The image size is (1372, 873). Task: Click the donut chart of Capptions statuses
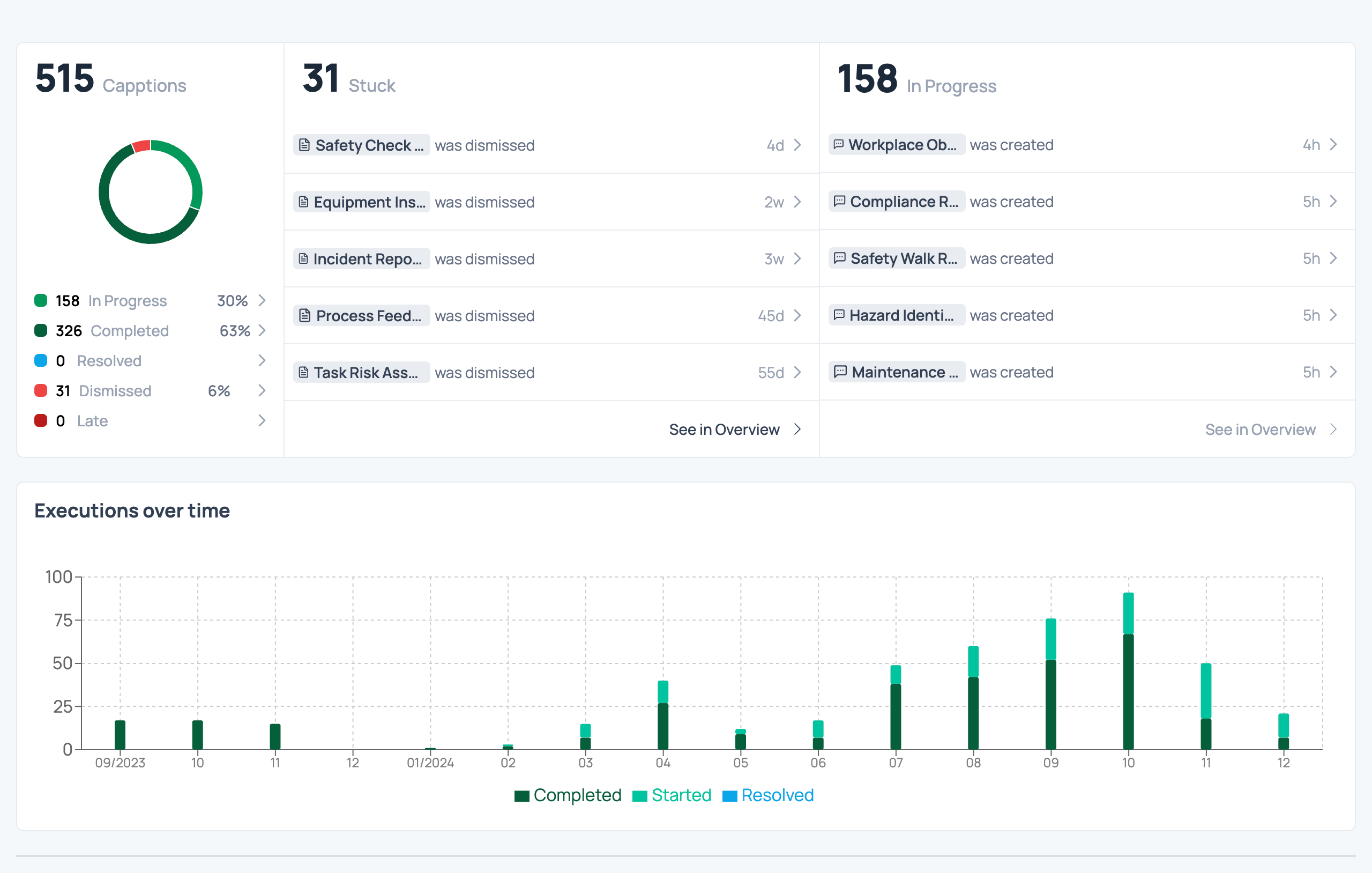(x=151, y=191)
